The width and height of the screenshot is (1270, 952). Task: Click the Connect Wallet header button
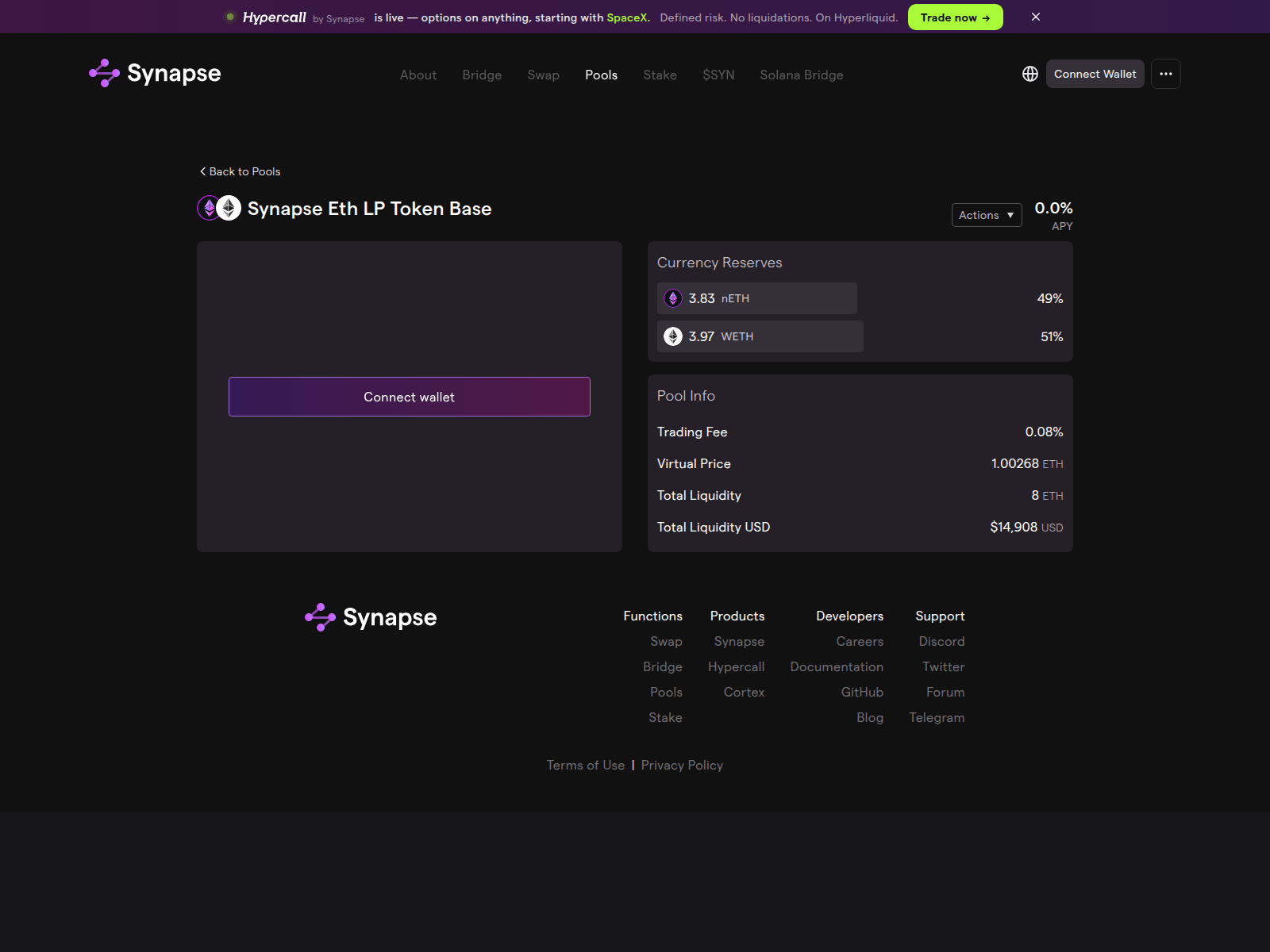[x=1095, y=74]
